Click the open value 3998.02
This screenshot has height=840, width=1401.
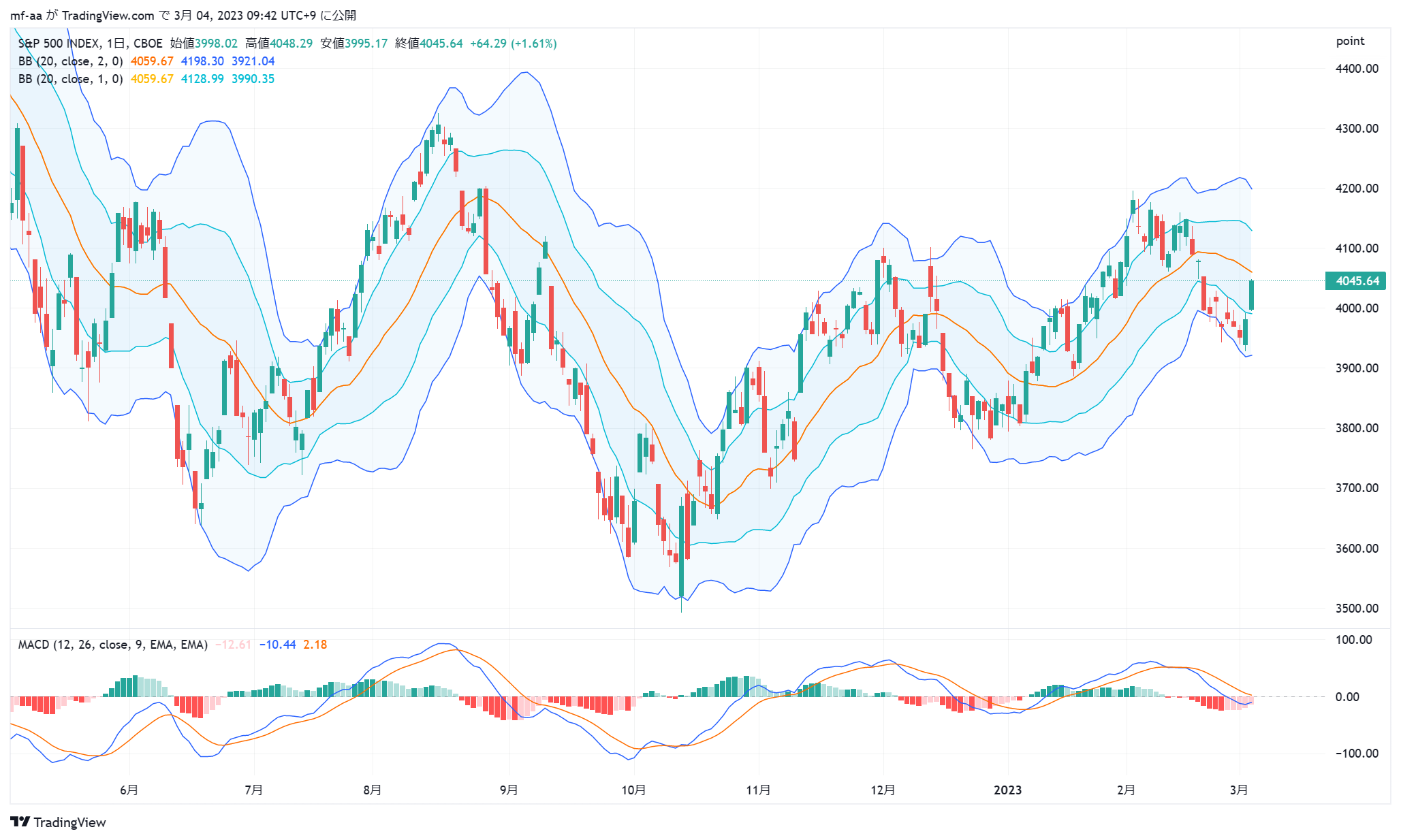(x=217, y=44)
